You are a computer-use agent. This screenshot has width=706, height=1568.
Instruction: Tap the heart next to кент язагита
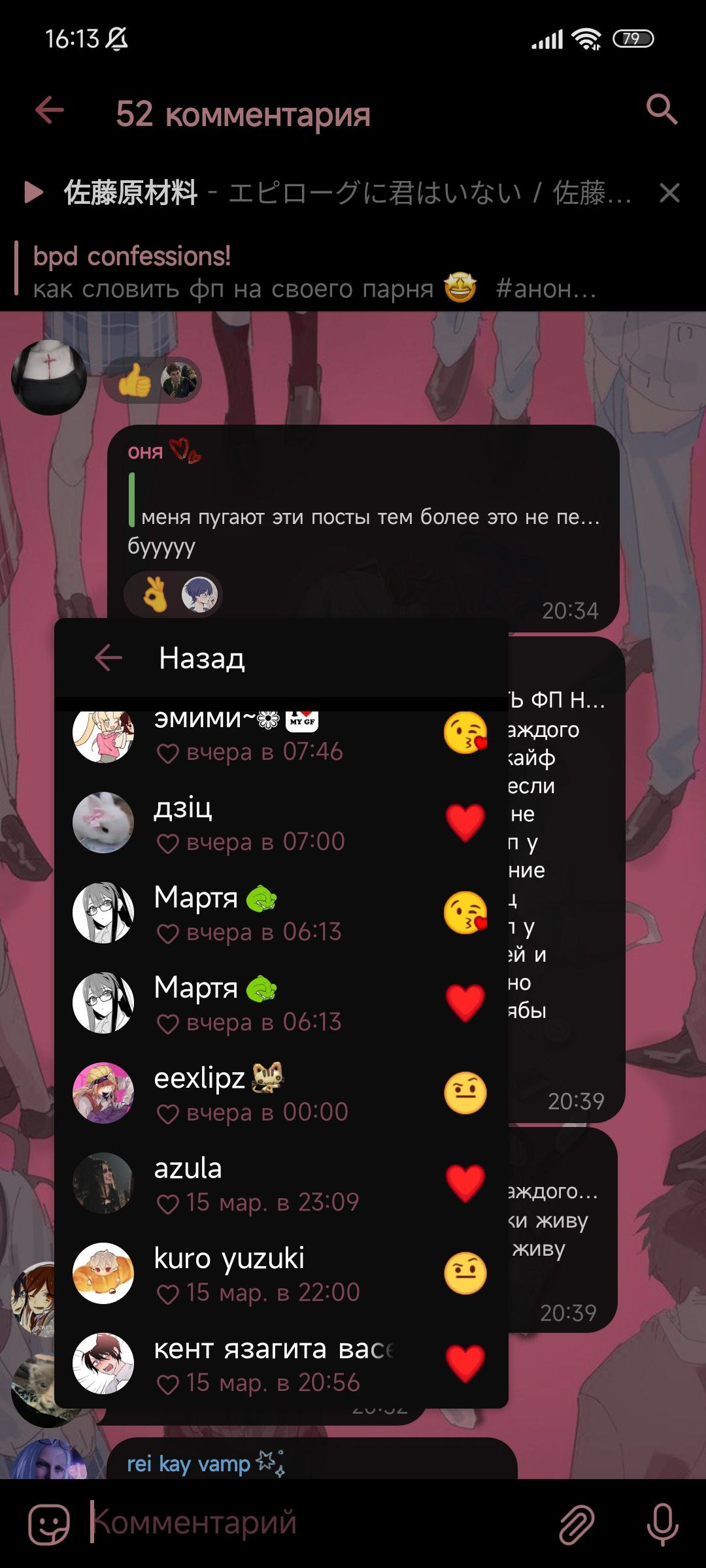(465, 1364)
